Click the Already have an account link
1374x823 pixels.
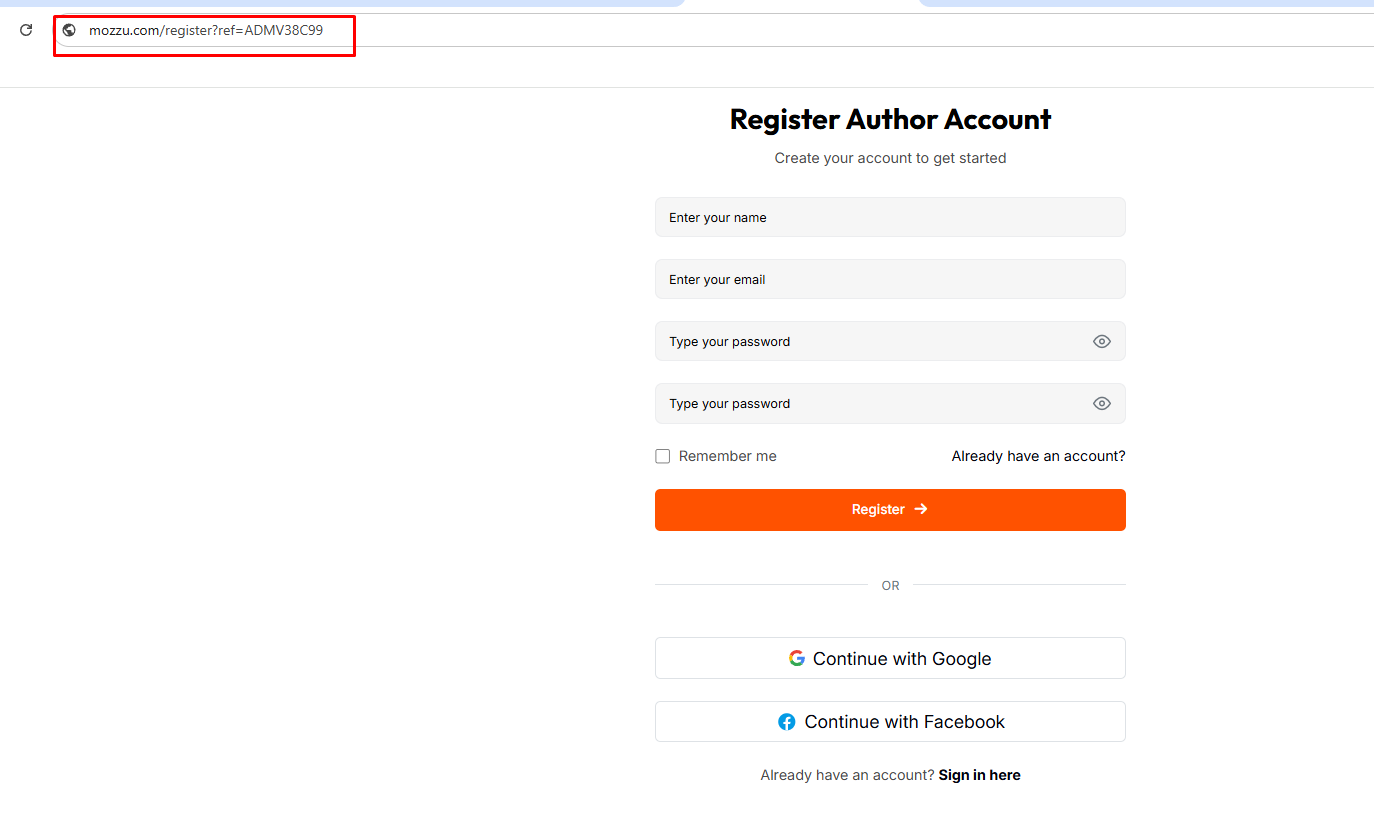[1038, 455]
